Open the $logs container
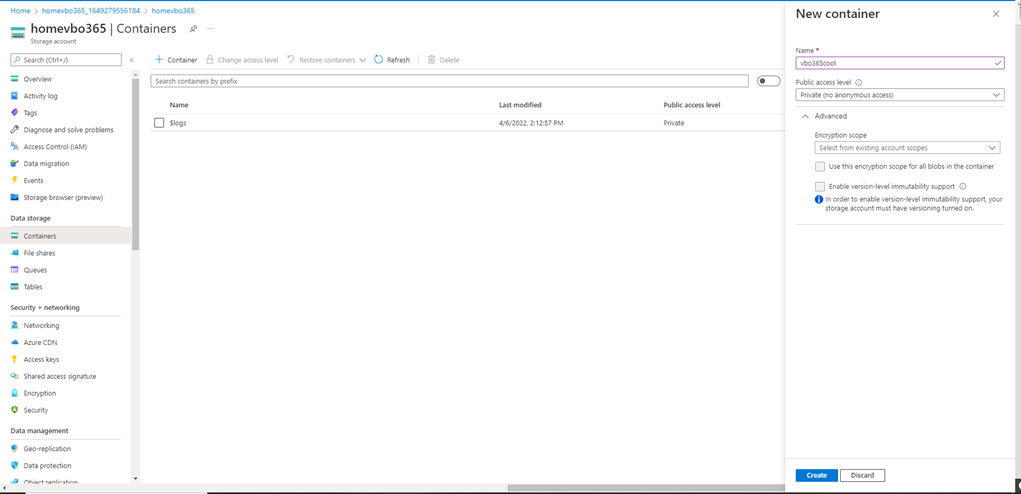 tap(178, 122)
